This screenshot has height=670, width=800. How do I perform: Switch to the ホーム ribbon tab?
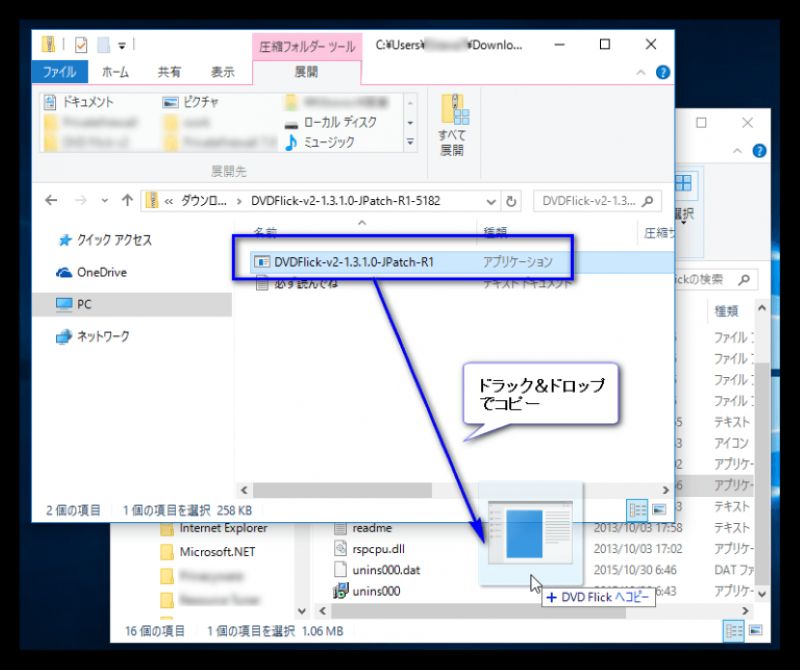(114, 71)
